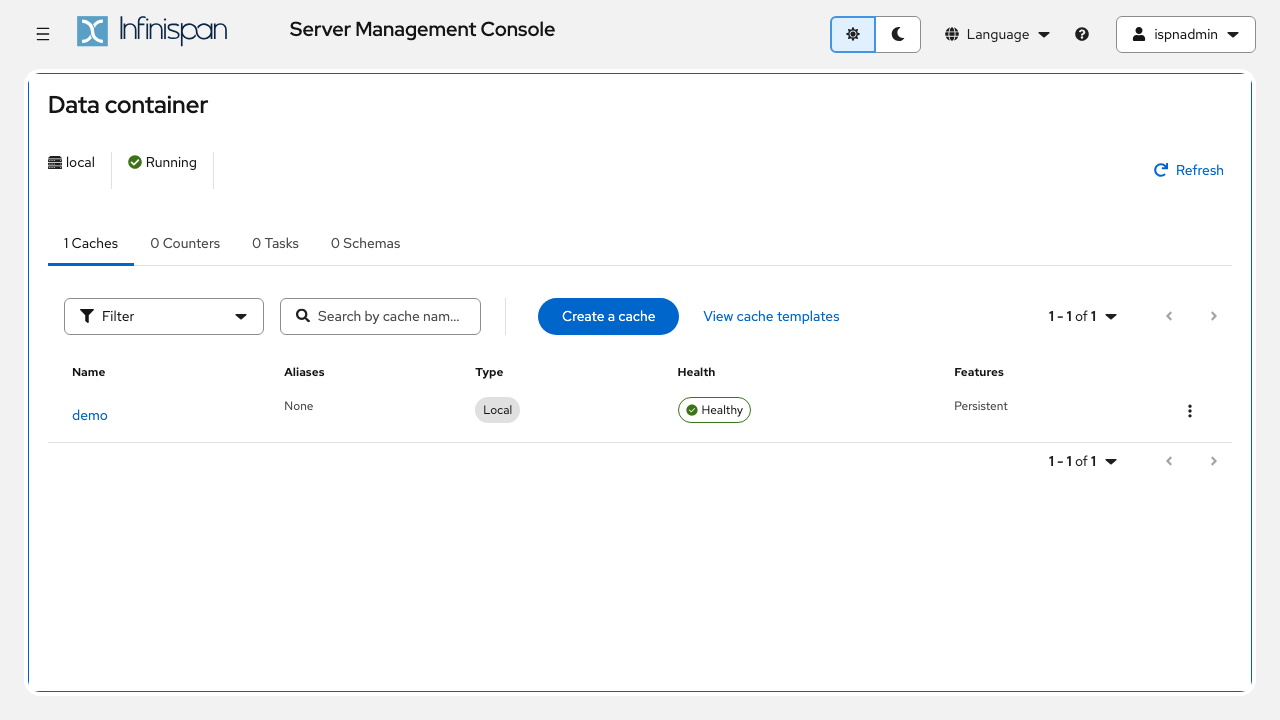Click the Healthy status badge
Image resolution: width=1280 pixels, height=720 pixels.
(x=714, y=410)
